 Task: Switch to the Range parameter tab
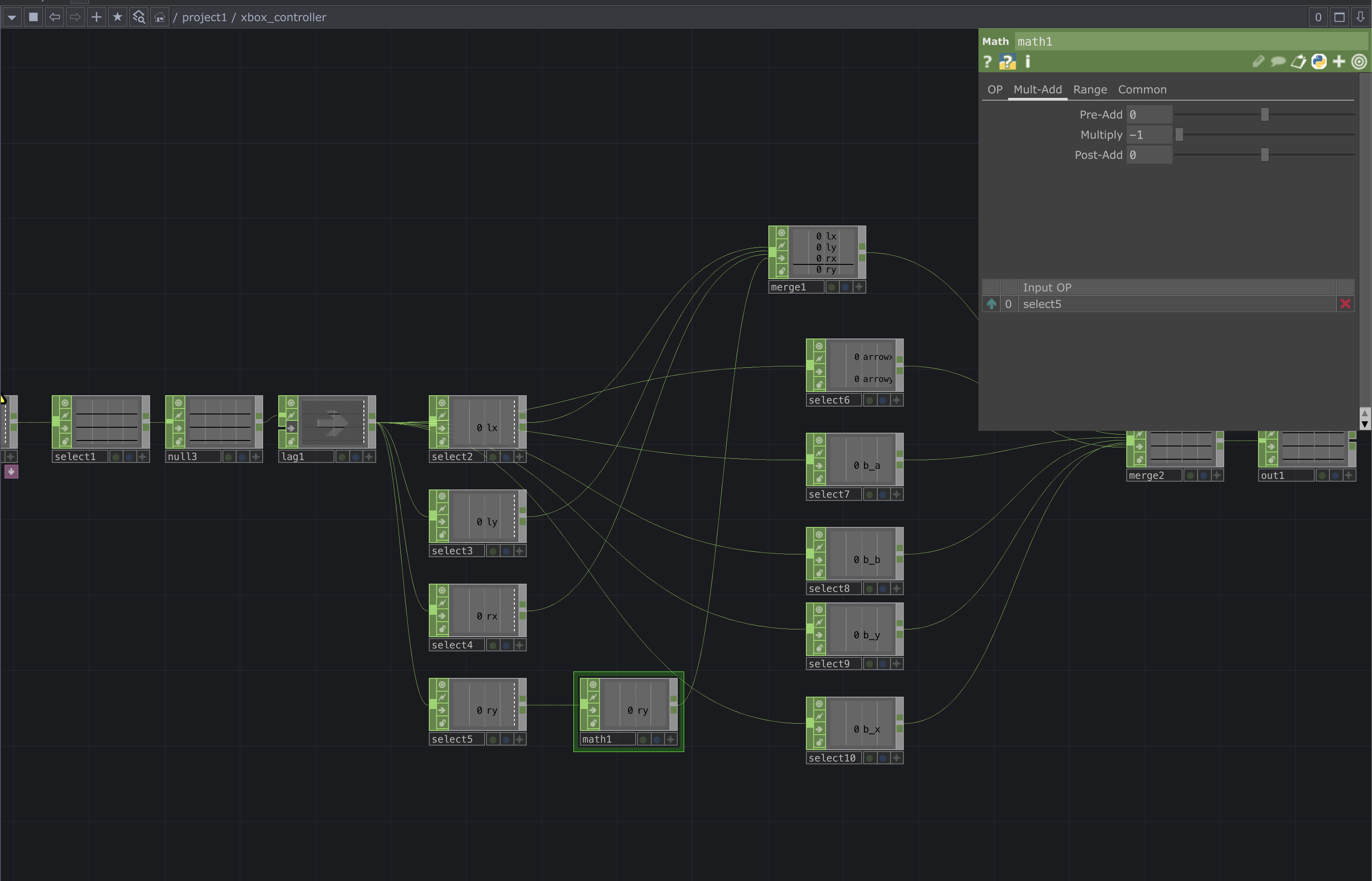point(1090,90)
